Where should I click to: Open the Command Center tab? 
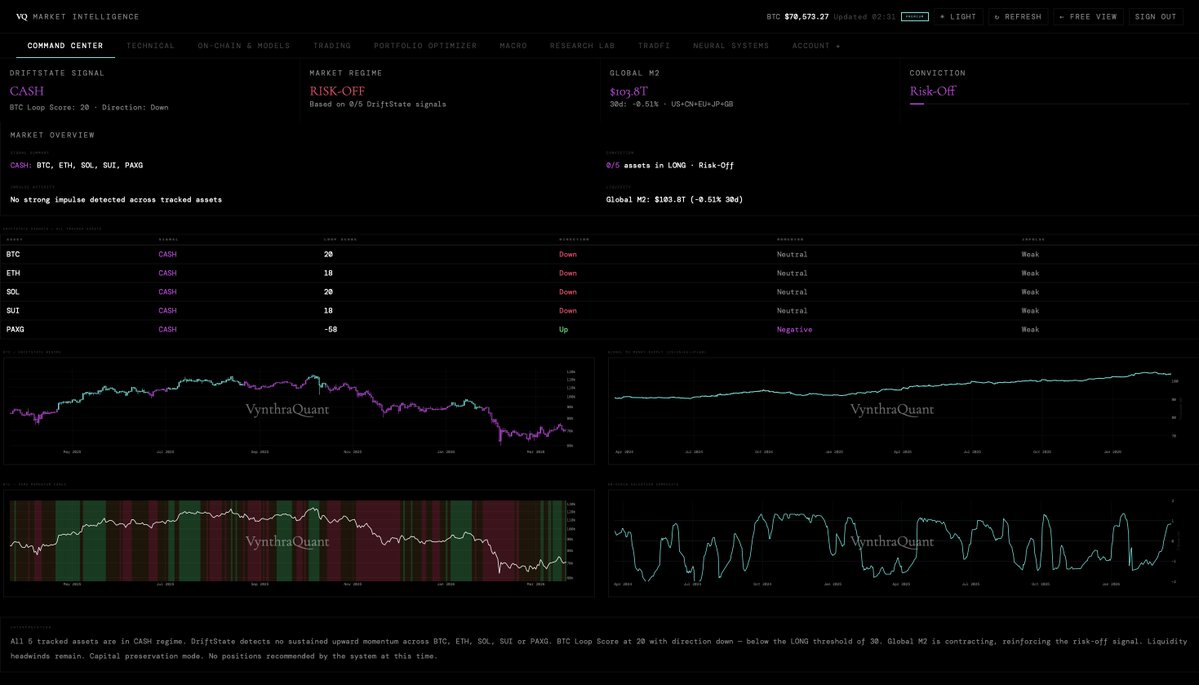65,46
